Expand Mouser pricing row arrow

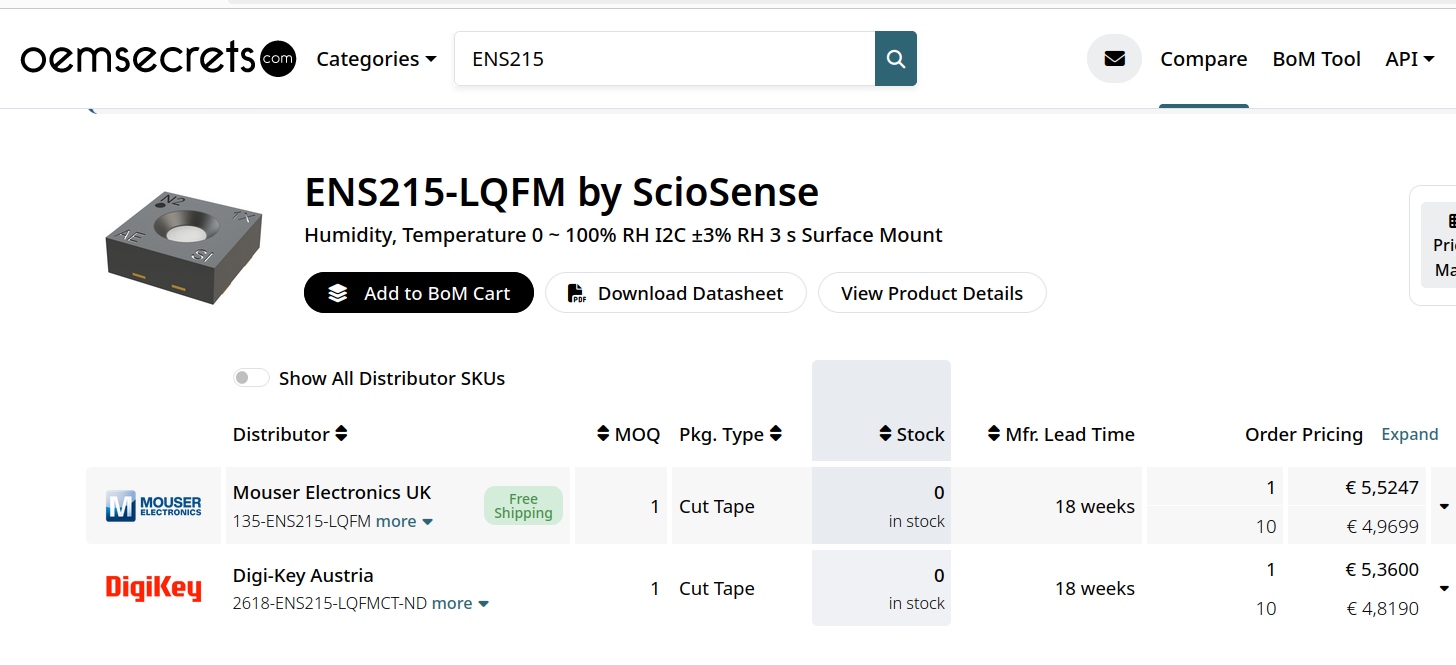1444,506
